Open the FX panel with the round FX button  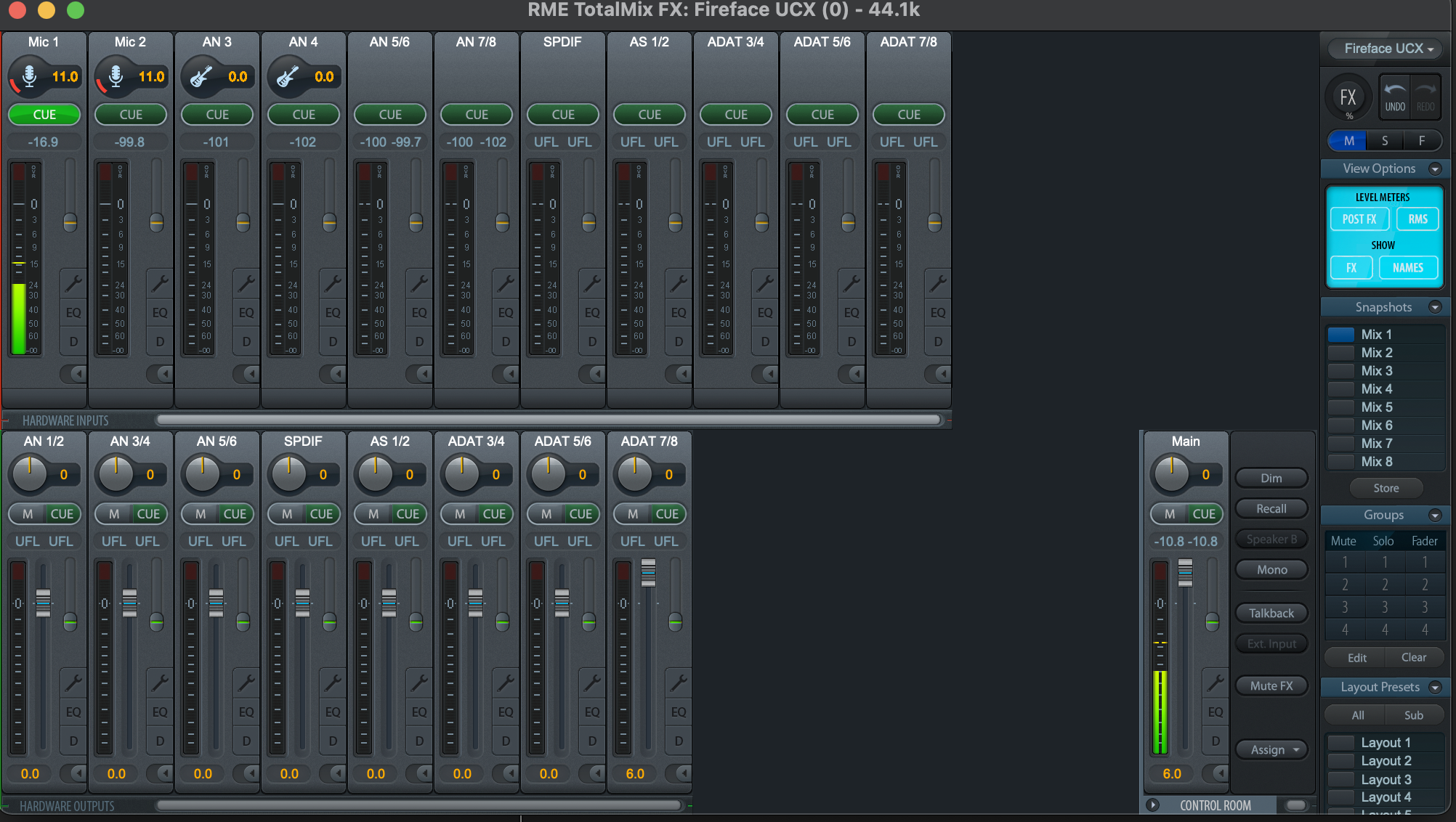point(1348,97)
